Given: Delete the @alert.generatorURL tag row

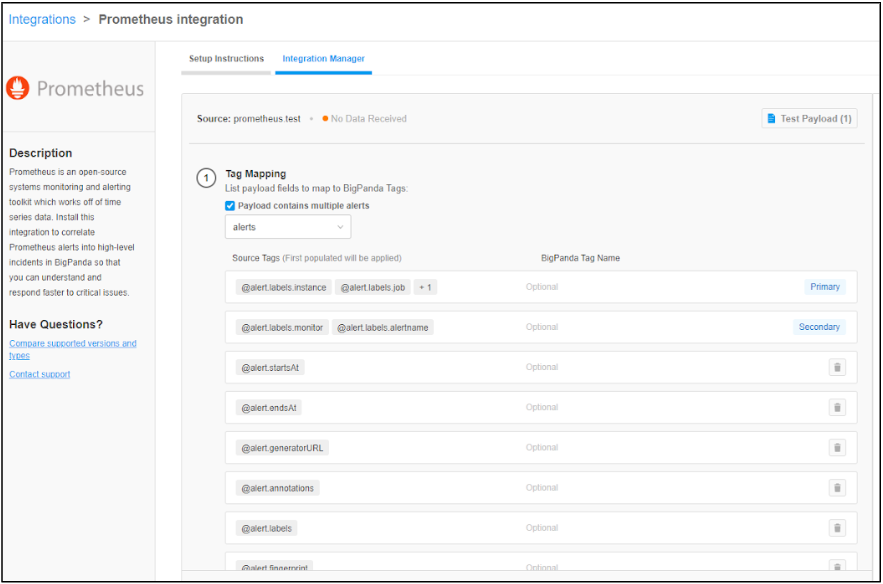Looking at the screenshot, I should (837, 448).
